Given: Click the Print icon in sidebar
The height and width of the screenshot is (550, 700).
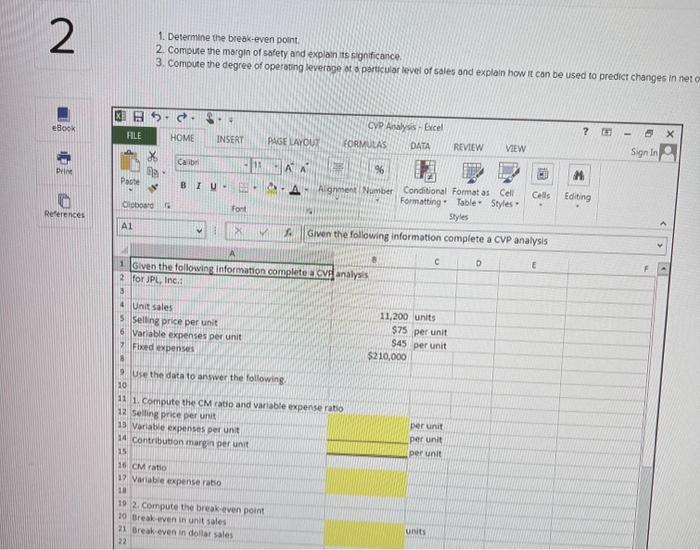Looking at the screenshot, I should 64,163.
